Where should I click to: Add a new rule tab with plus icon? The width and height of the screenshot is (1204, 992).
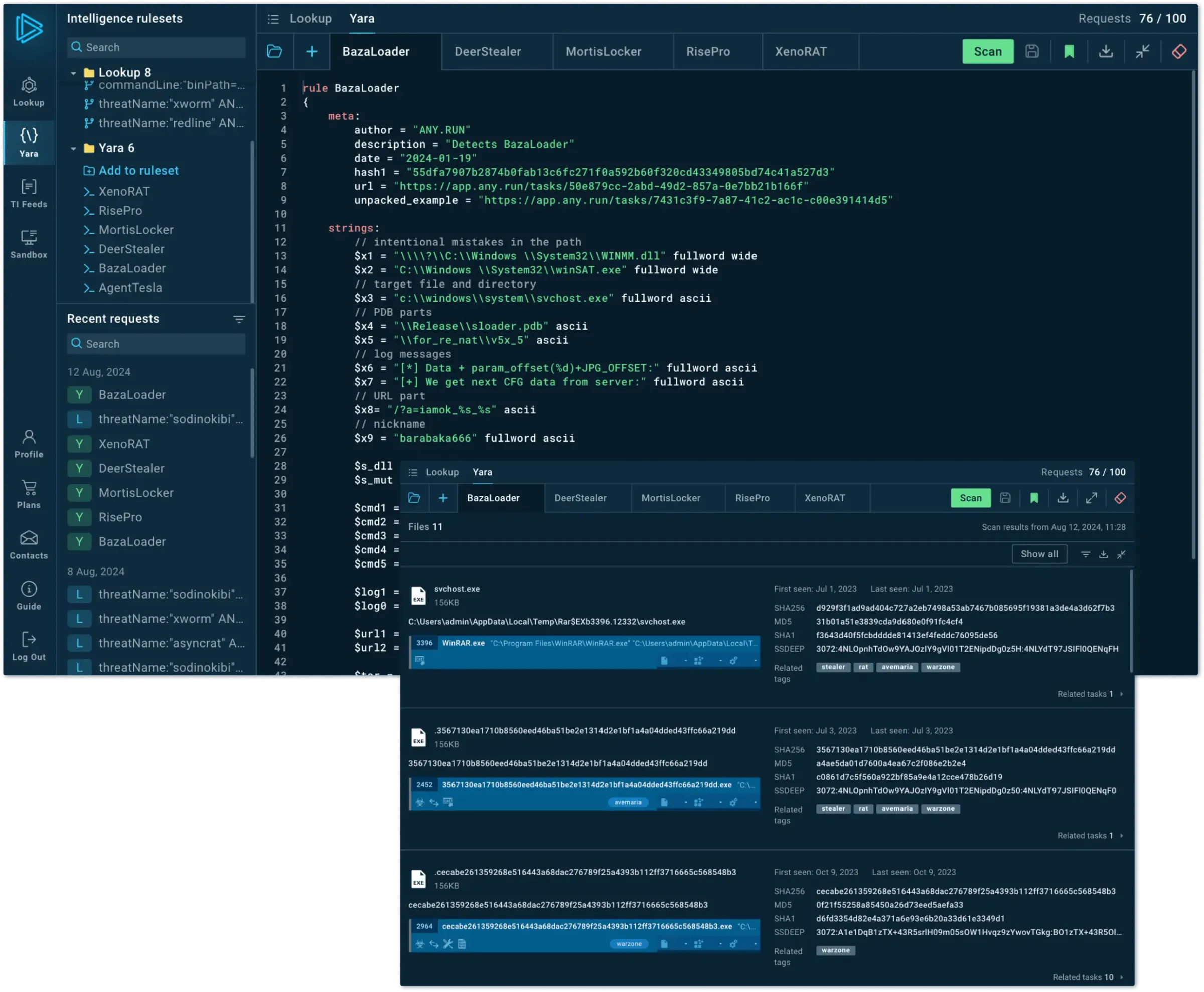(x=311, y=51)
